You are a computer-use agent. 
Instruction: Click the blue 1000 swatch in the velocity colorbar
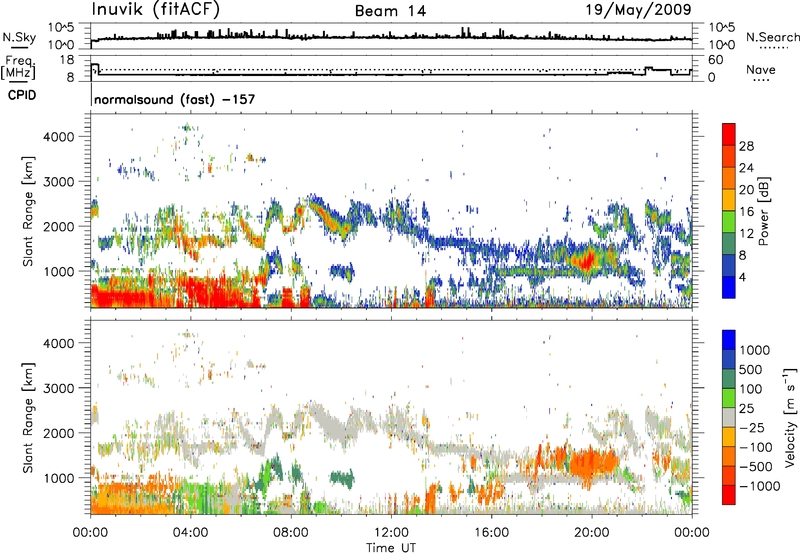[x=729, y=340]
